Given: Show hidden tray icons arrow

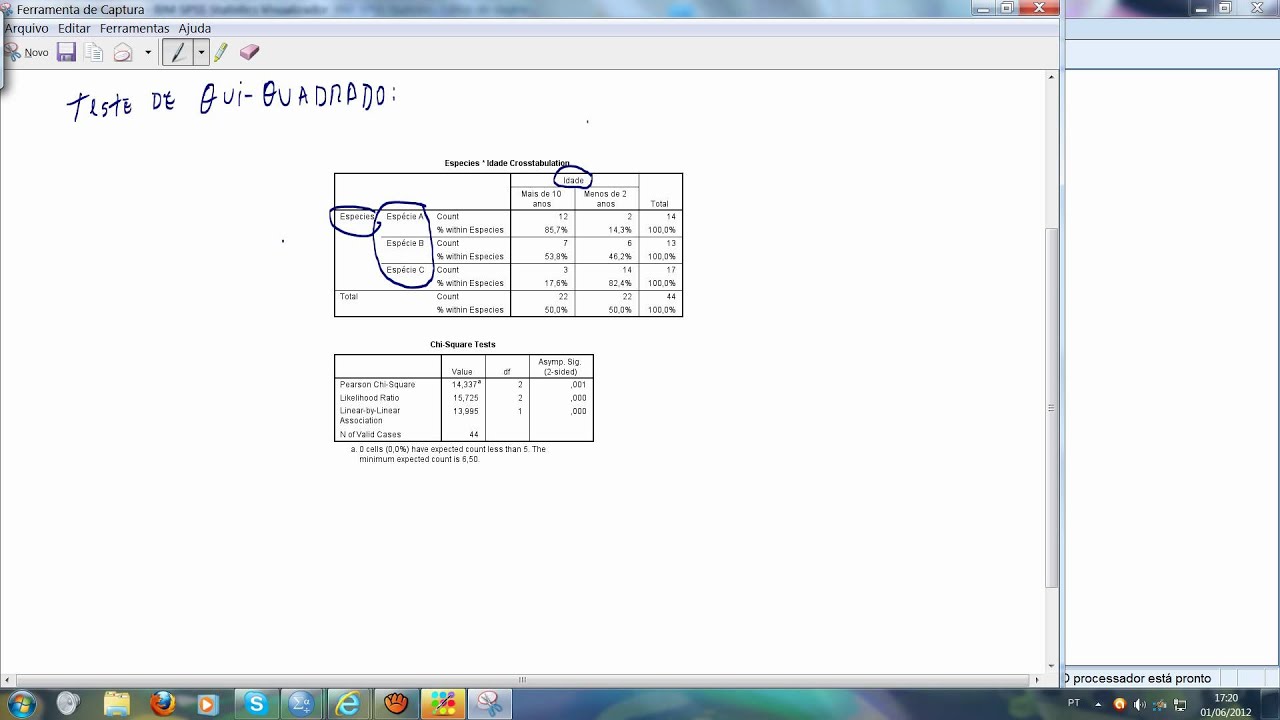Looking at the screenshot, I should [1098, 704].
